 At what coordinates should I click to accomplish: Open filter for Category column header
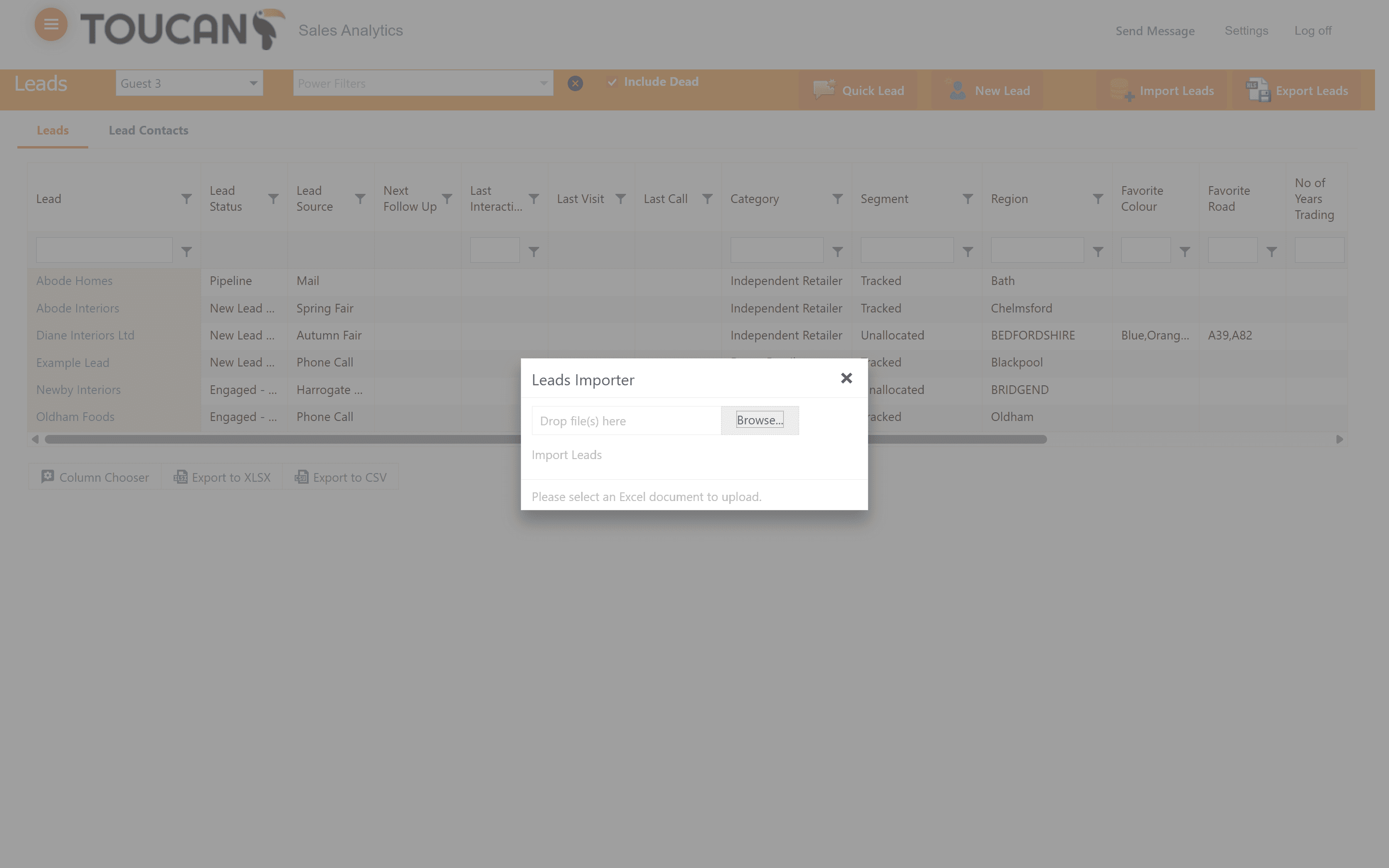[x=837, y=199]
